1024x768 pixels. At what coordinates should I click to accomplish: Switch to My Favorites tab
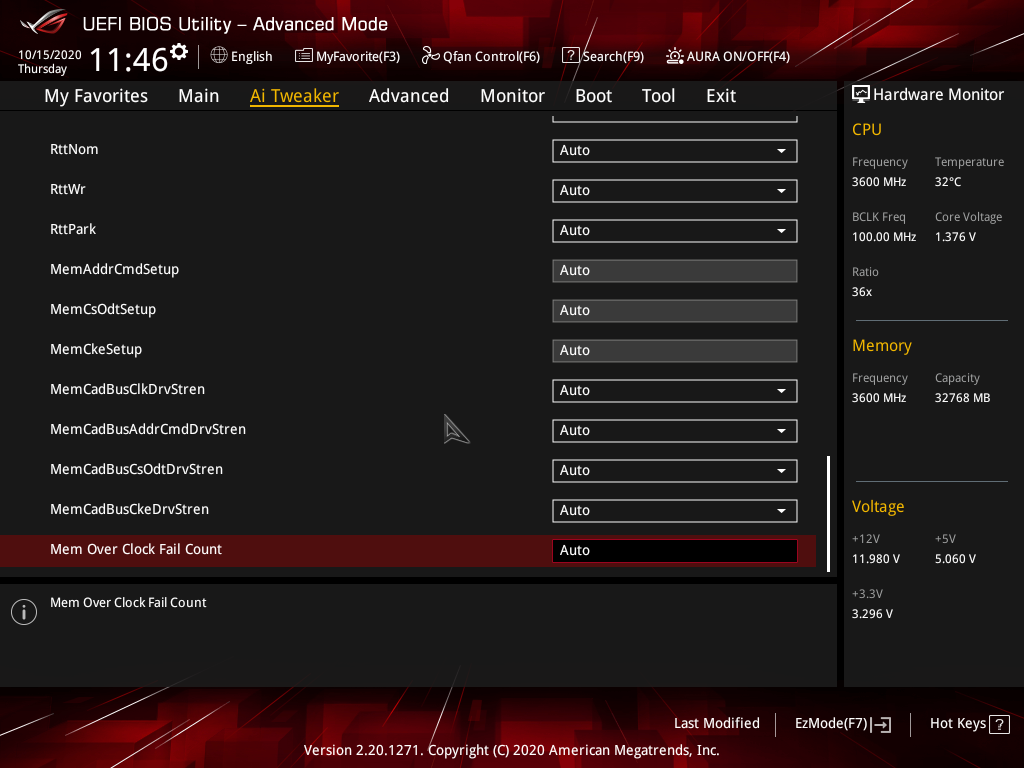click(96, 95)
